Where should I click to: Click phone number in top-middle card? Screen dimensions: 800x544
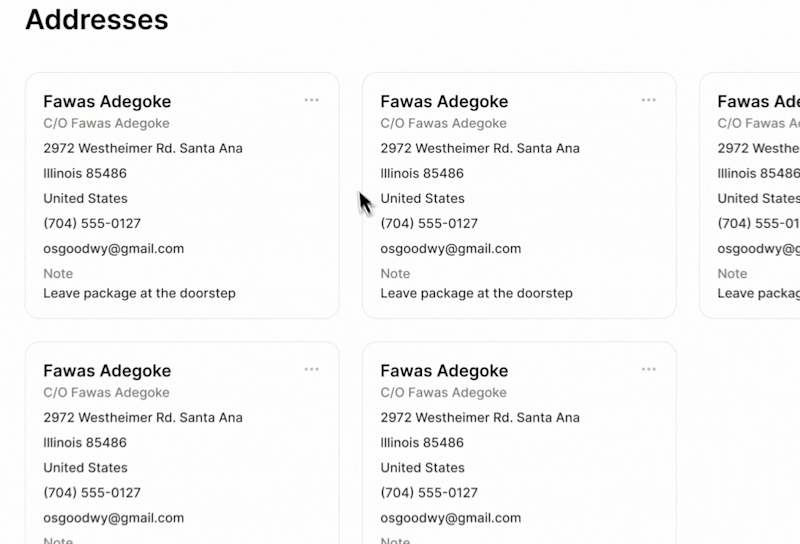tap(429, 224)
